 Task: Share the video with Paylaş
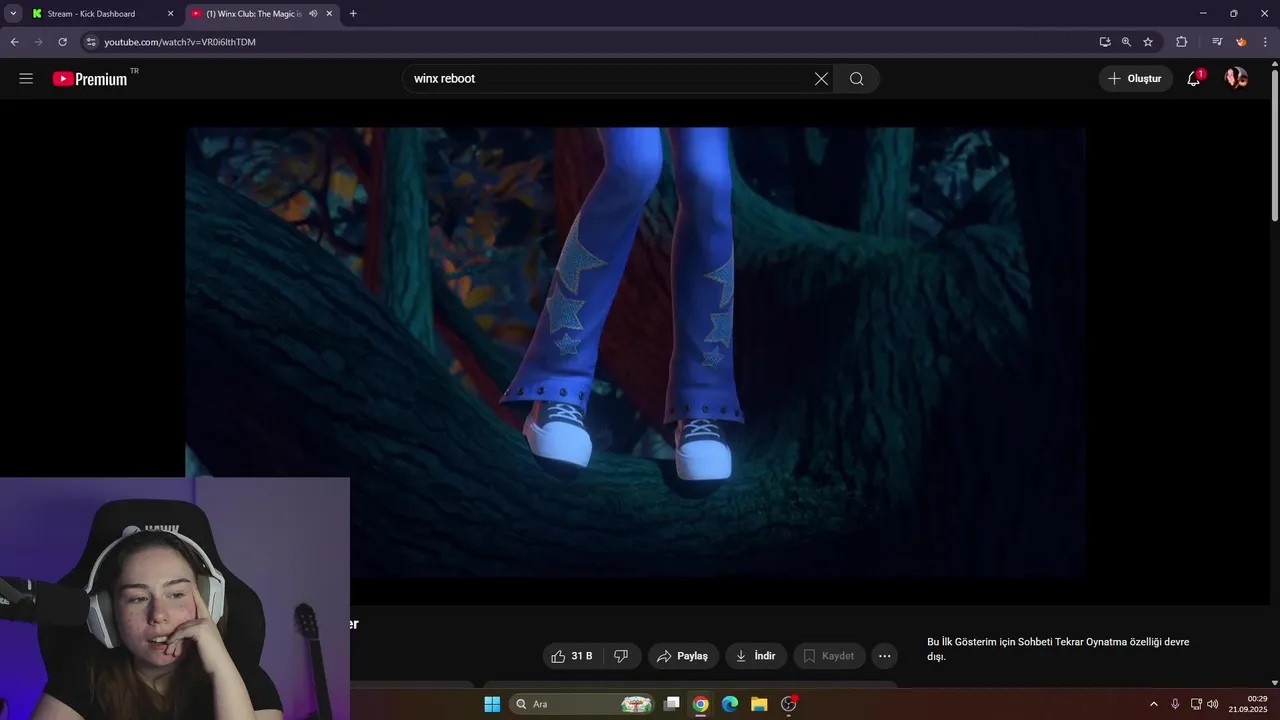[x=682, y=656]
